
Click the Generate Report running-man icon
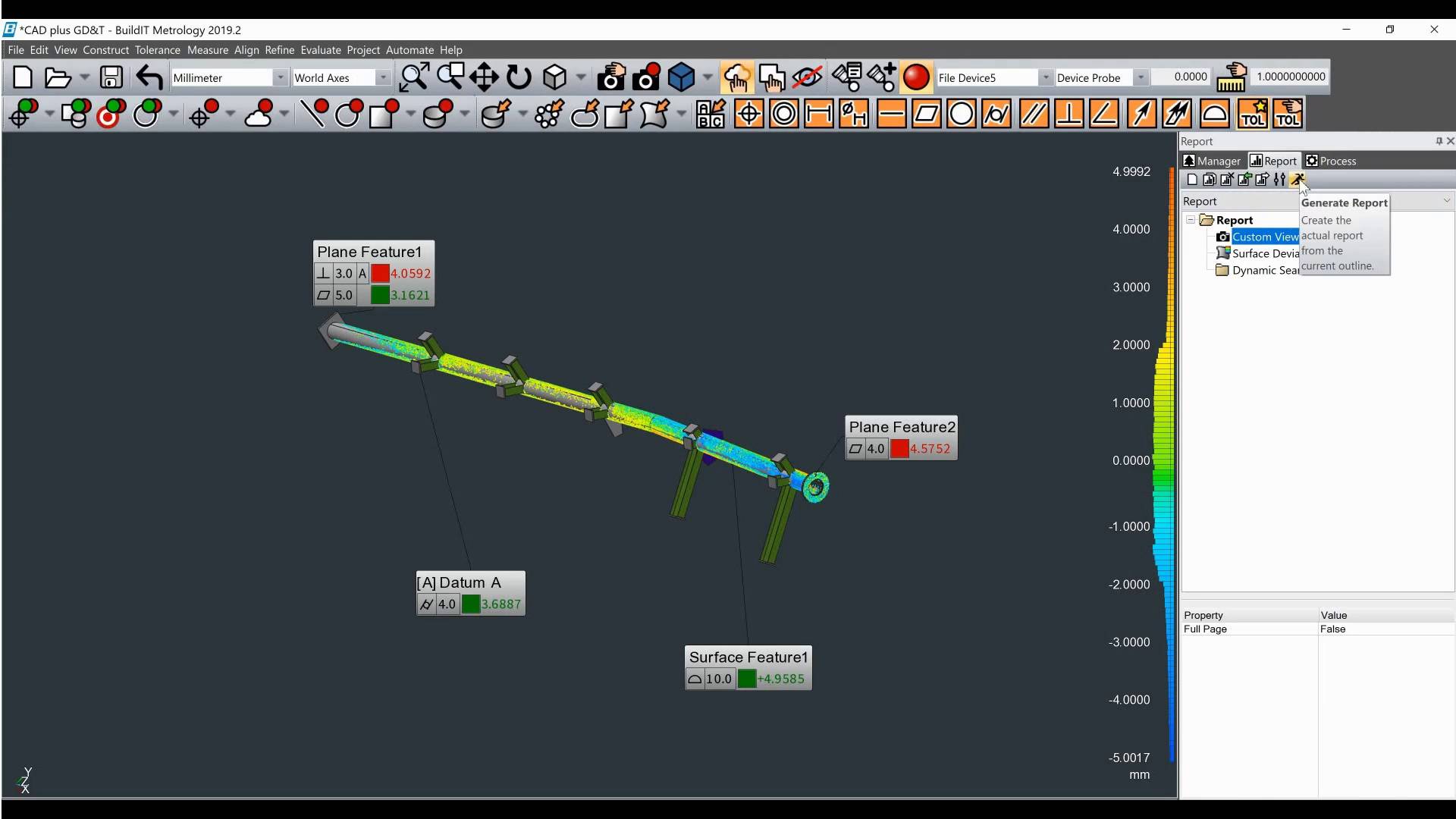tap(1298, 180)
